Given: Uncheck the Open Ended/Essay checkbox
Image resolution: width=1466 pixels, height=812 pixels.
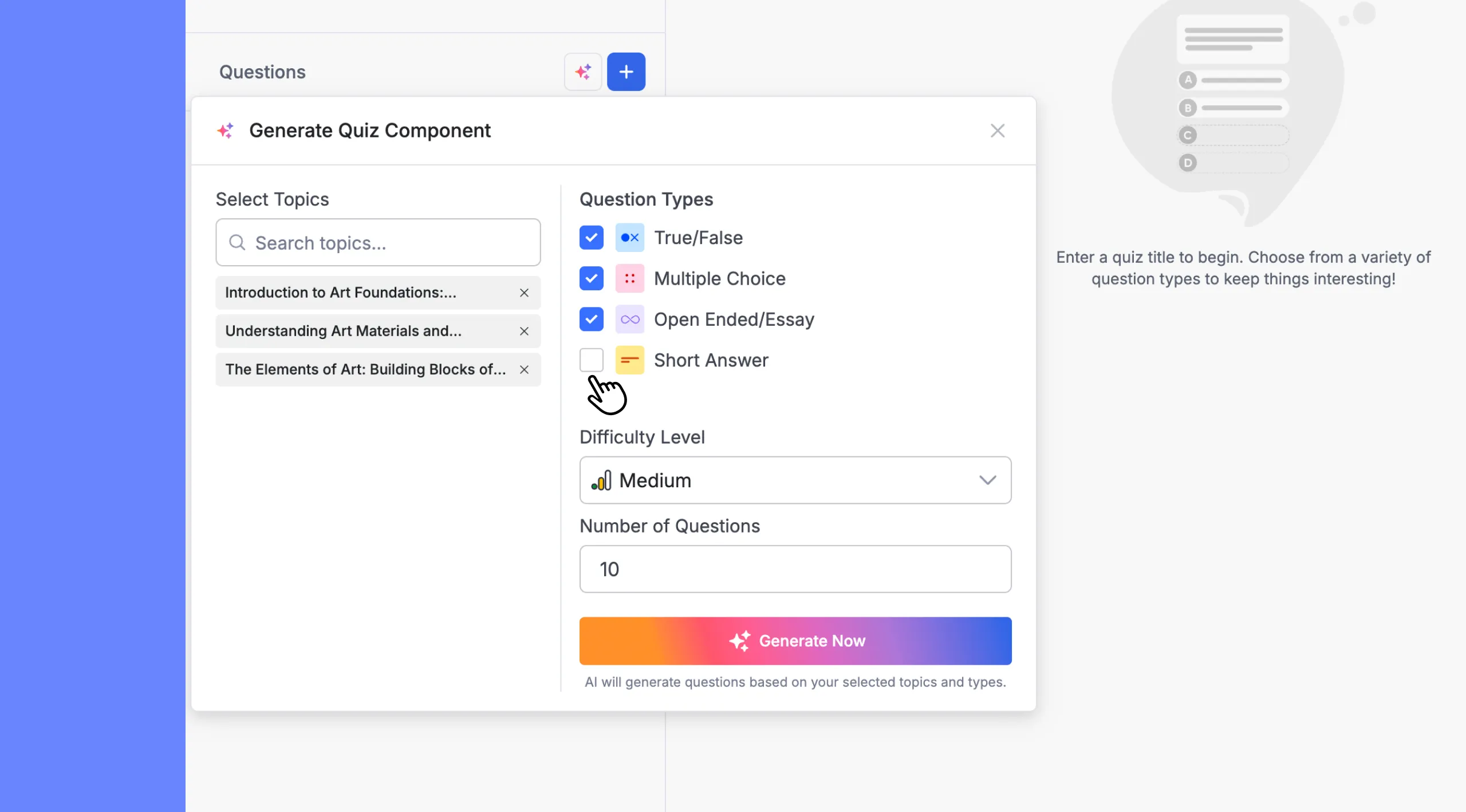Looking at the screenshot, I should click(592, 320).
